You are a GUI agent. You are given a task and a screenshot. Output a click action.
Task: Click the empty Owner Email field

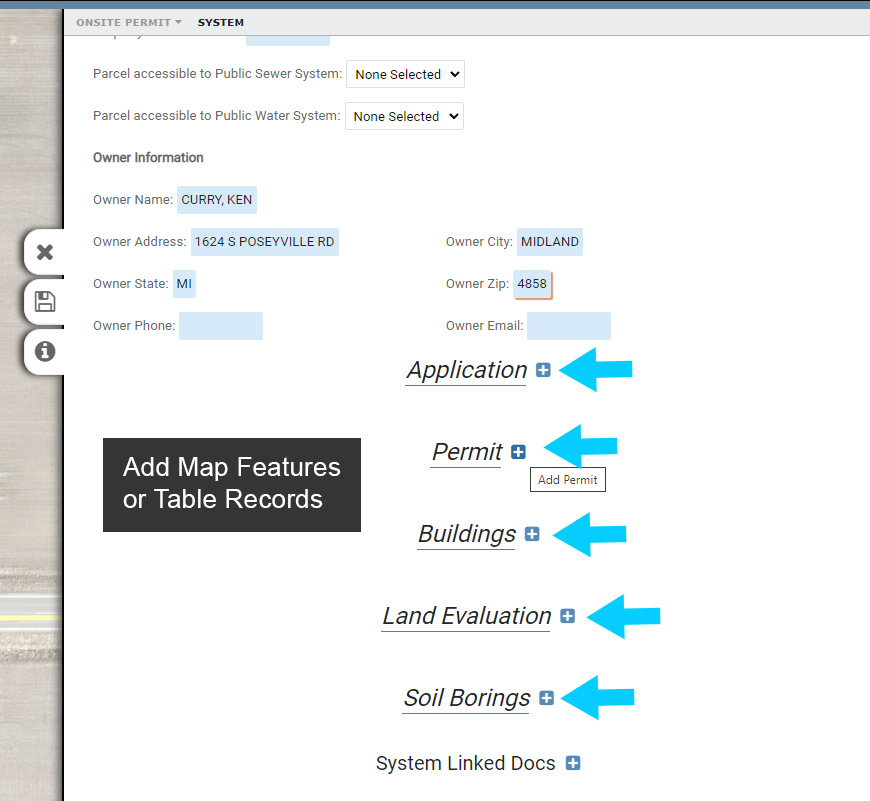pyautogui.click(x=569, y=326)
